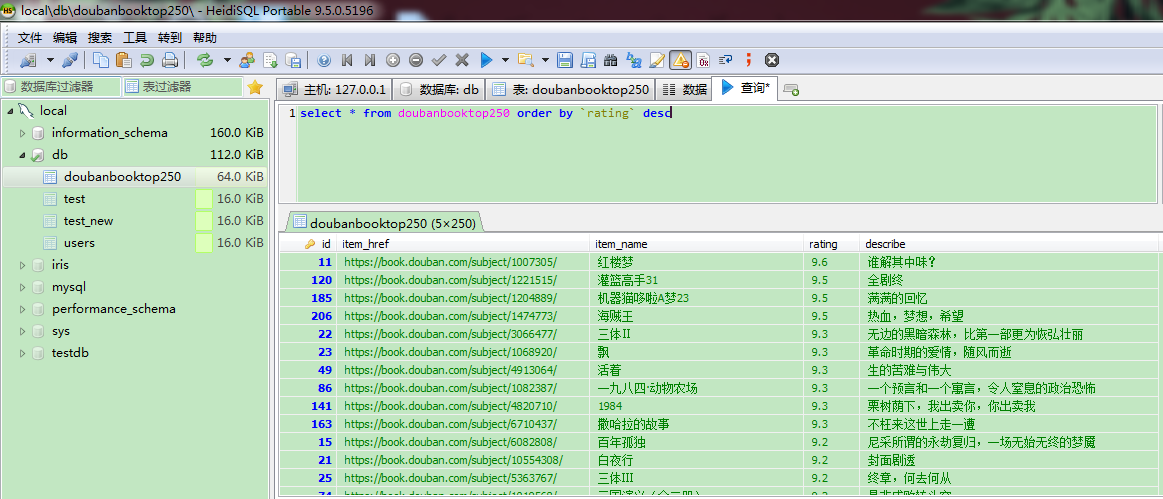Image resolution: width=1163 pixels, height=499 pixels.
Task: Click the post changes checkmark icon
Action: click(x=439, y=60)
